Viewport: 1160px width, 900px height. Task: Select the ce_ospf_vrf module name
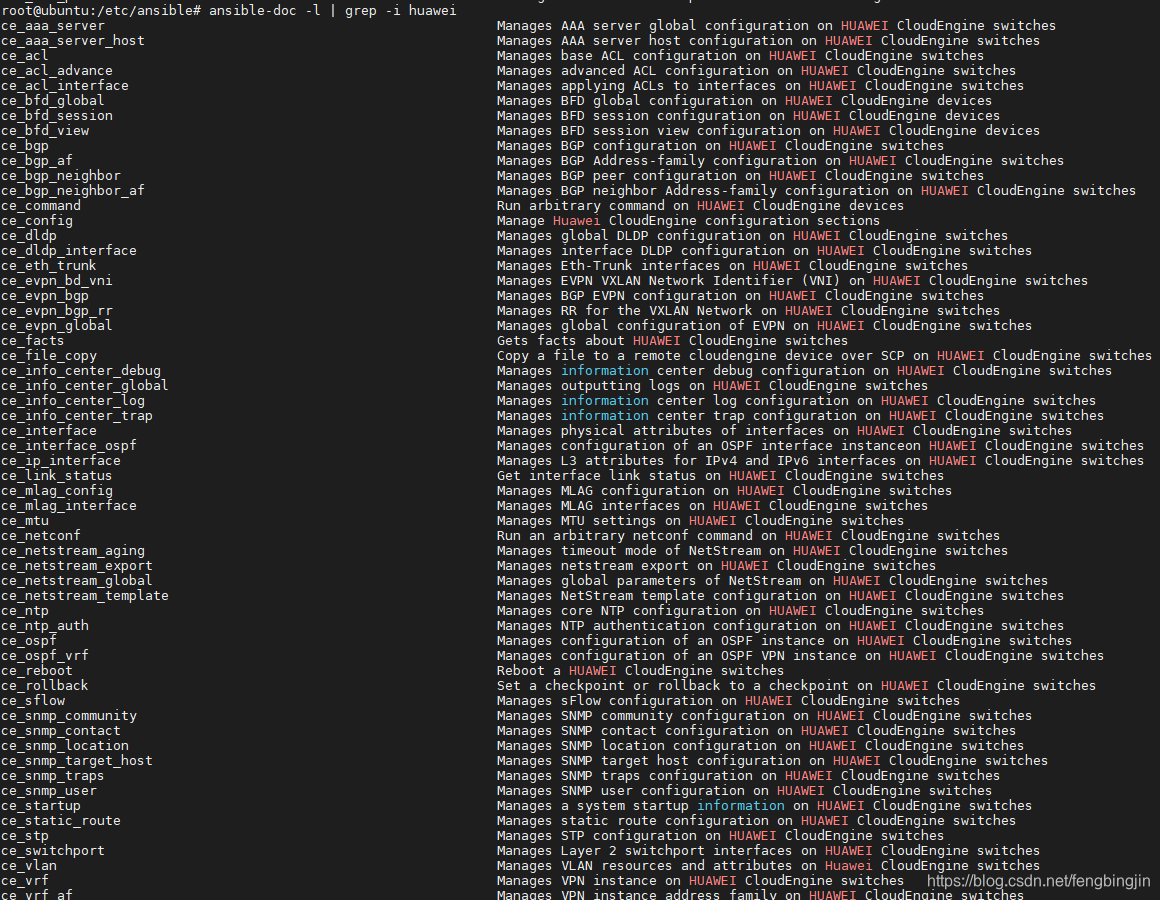point(45,656)
